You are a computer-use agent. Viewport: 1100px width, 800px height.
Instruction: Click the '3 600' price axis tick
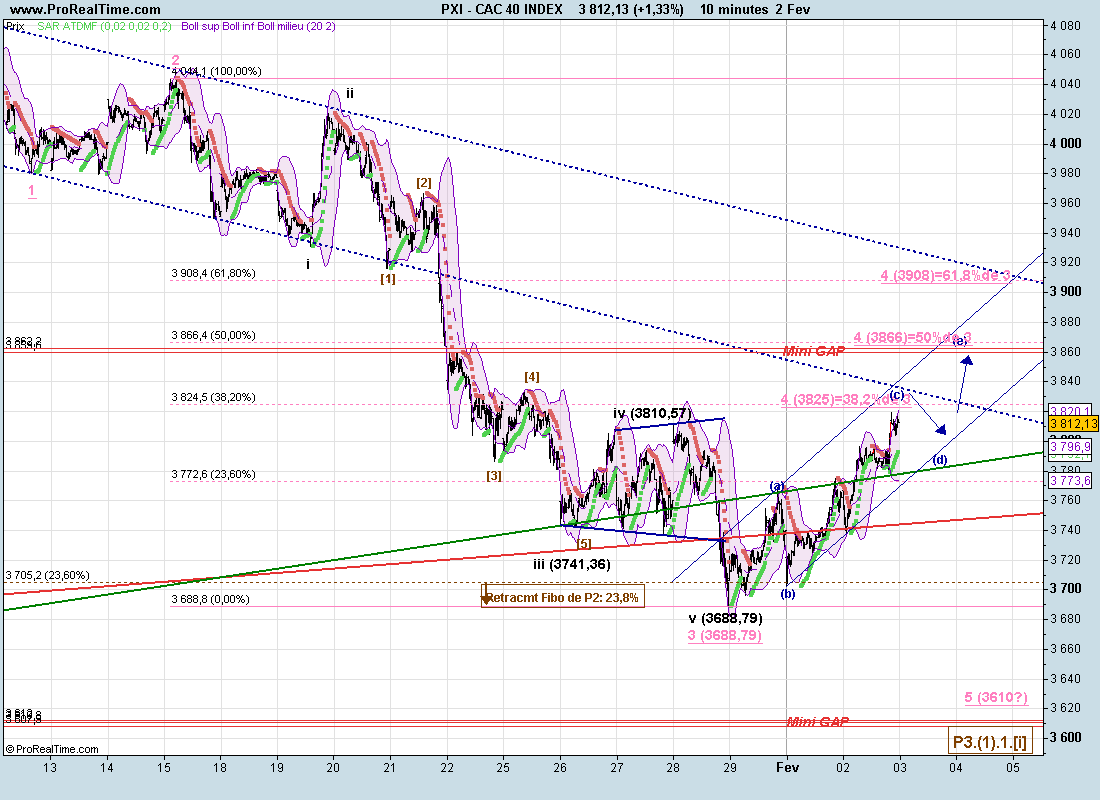point(1066,737)
